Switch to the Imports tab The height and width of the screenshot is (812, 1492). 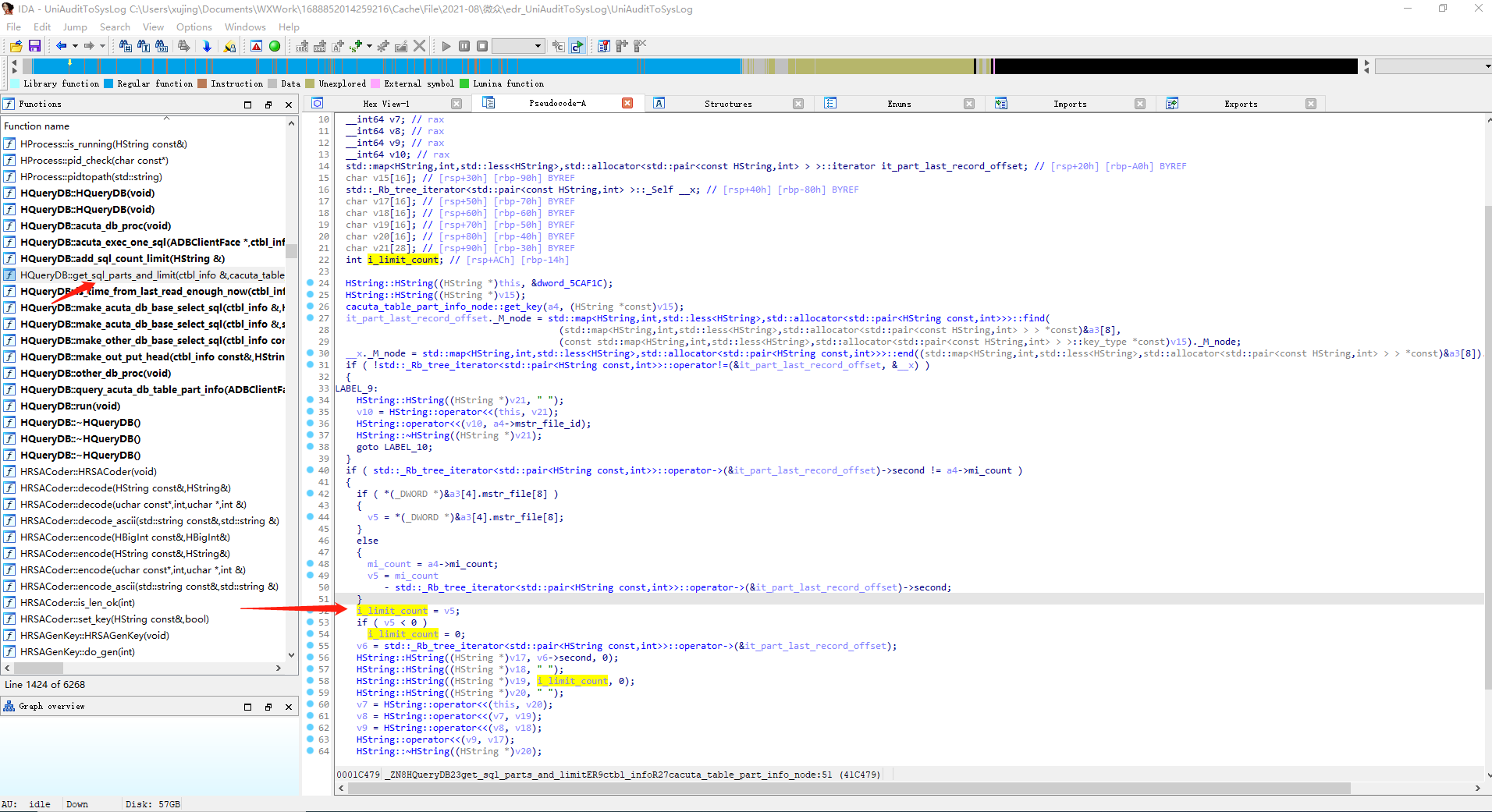coord(1070,104)
